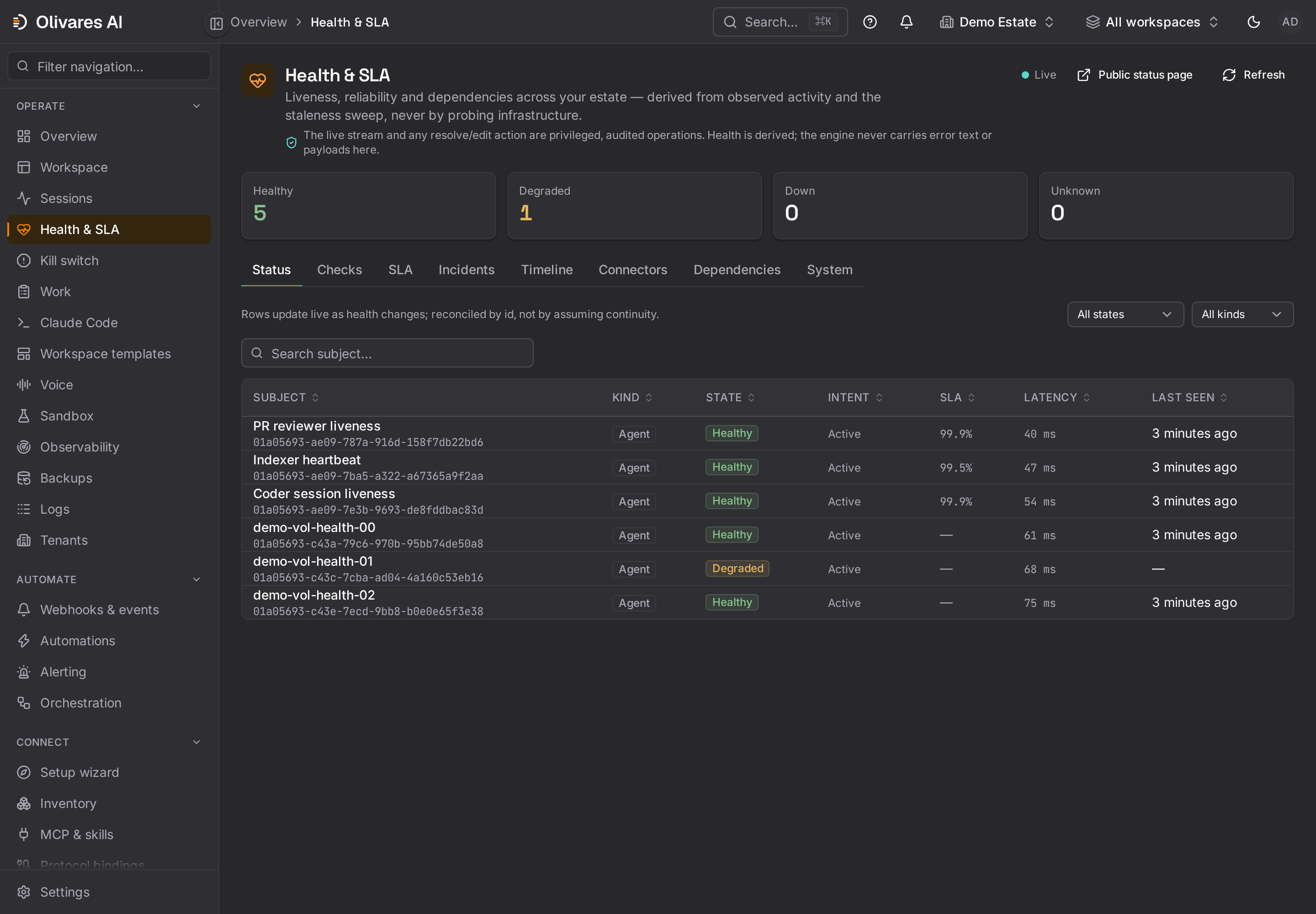The image size is (1316, 914).
Task: Click the Claude Code terminal icon
Action: (23, 323)
